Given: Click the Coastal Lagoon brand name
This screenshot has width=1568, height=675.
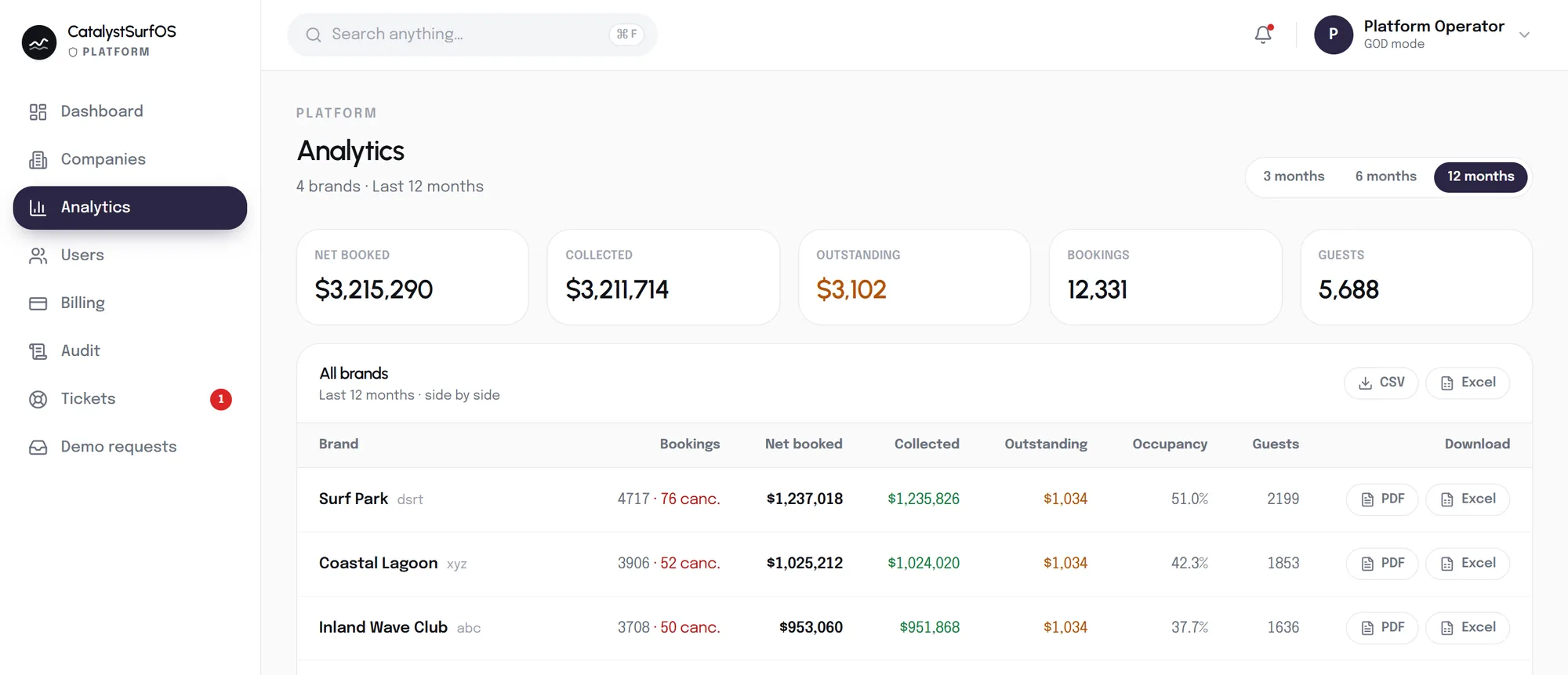Looking at the screenshot, I should (x=378, y=563).
